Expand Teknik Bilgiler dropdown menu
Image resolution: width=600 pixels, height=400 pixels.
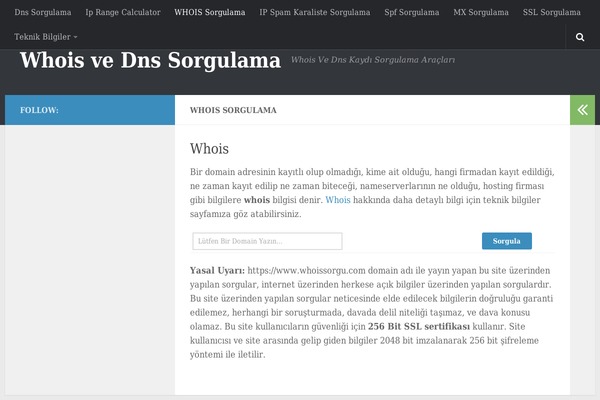coord(46,37)
